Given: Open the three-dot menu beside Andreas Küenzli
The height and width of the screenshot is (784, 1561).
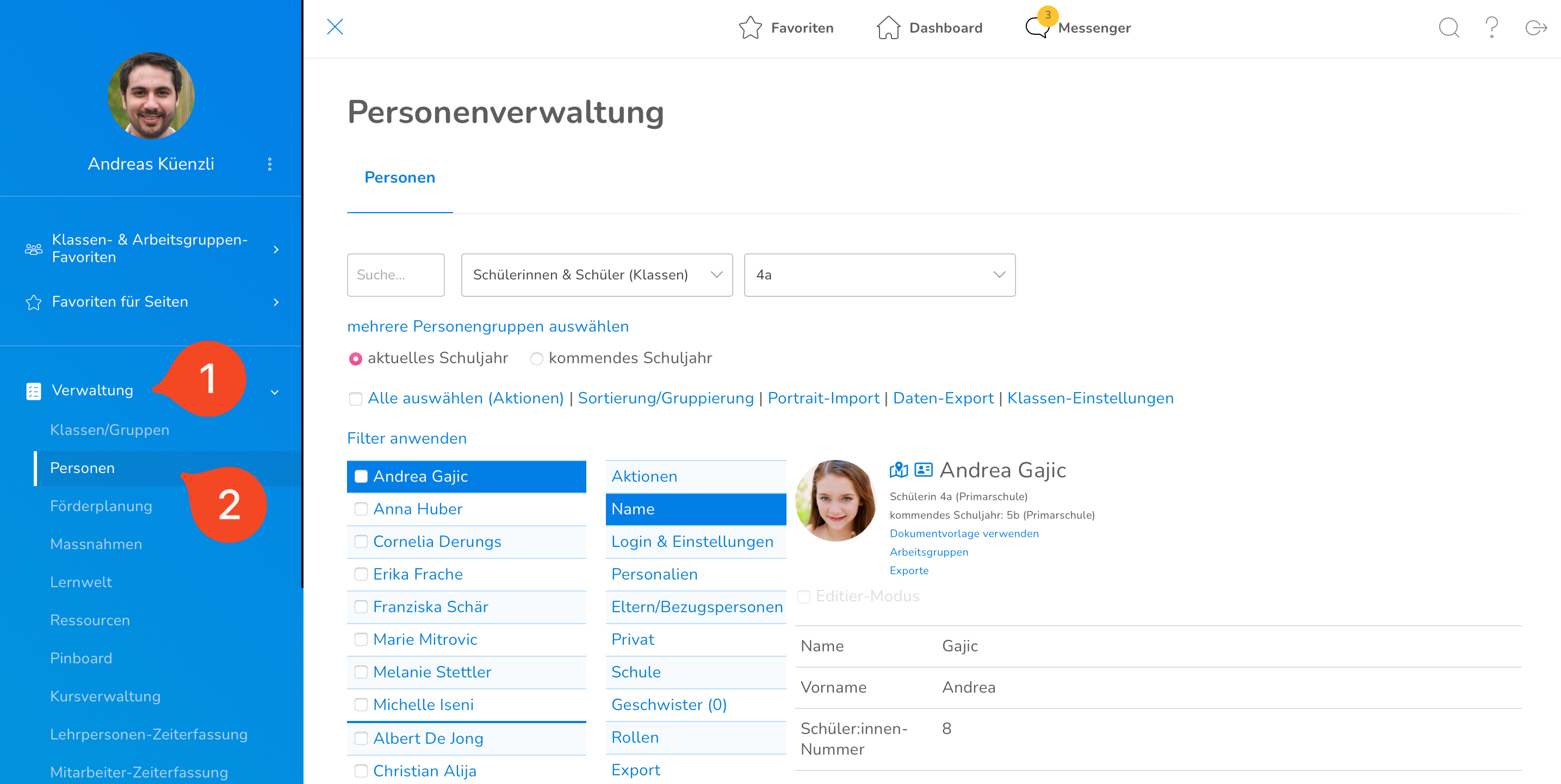Looking at the screenshot, I should (x=270, y=164).
